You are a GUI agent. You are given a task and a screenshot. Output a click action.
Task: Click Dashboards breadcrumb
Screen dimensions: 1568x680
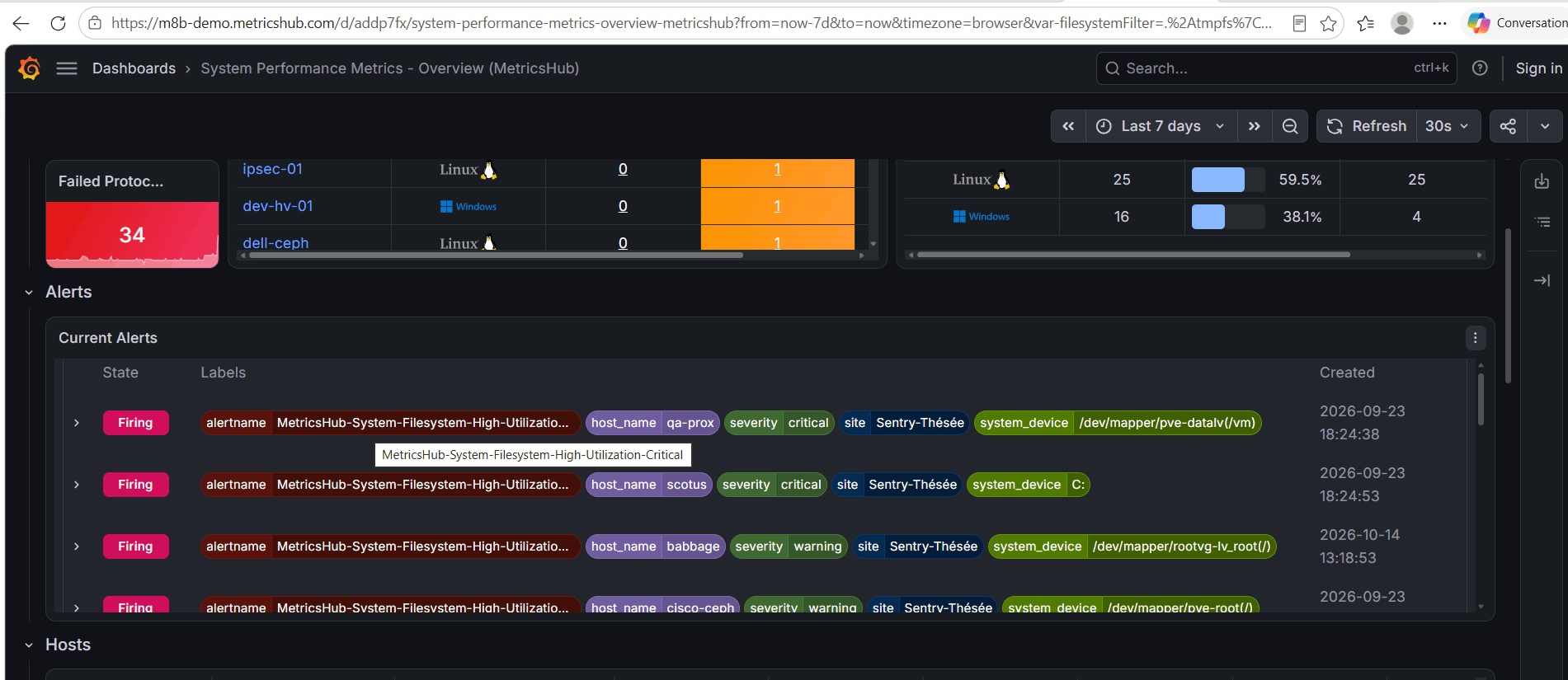point(134,68)
